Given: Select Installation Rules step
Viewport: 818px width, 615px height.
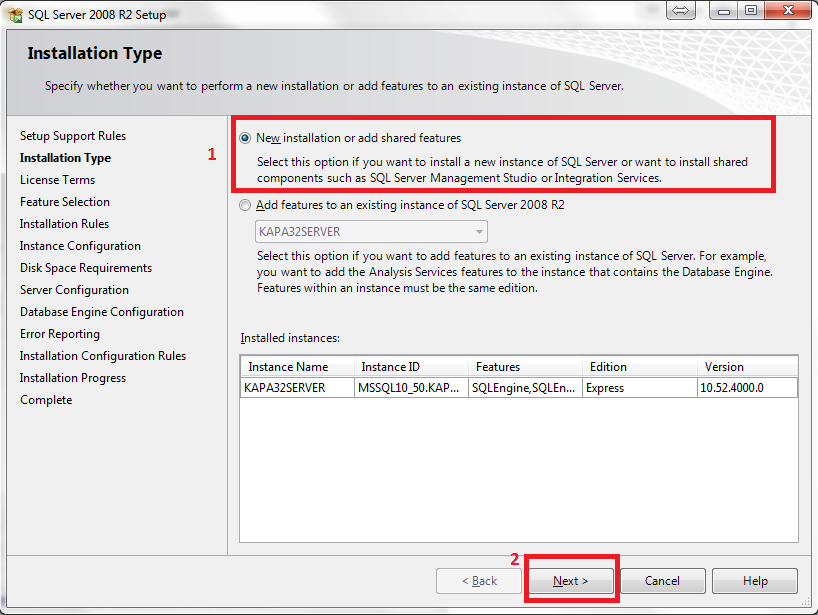Looking at the screenshot, I should coord(64,223).
